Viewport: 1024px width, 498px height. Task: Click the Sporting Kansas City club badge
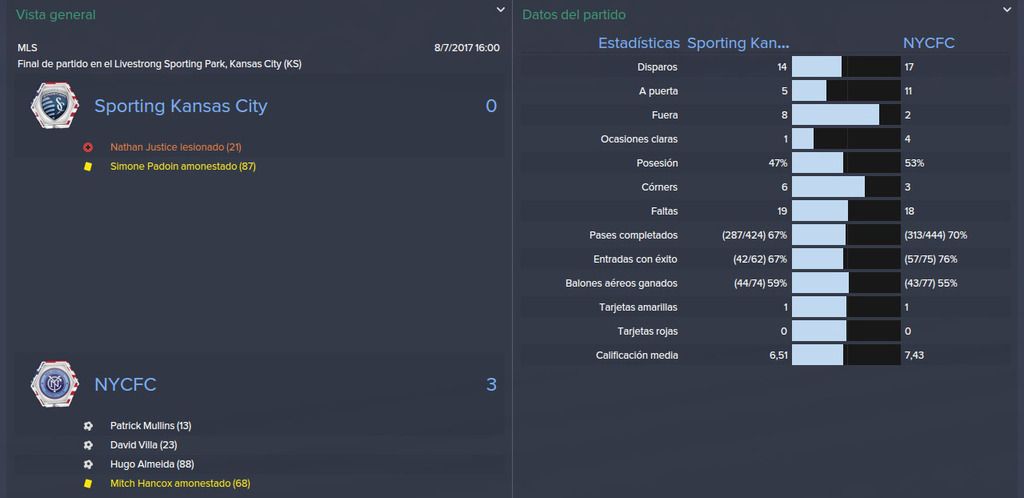pyautogui.click(x=55, y=105)
